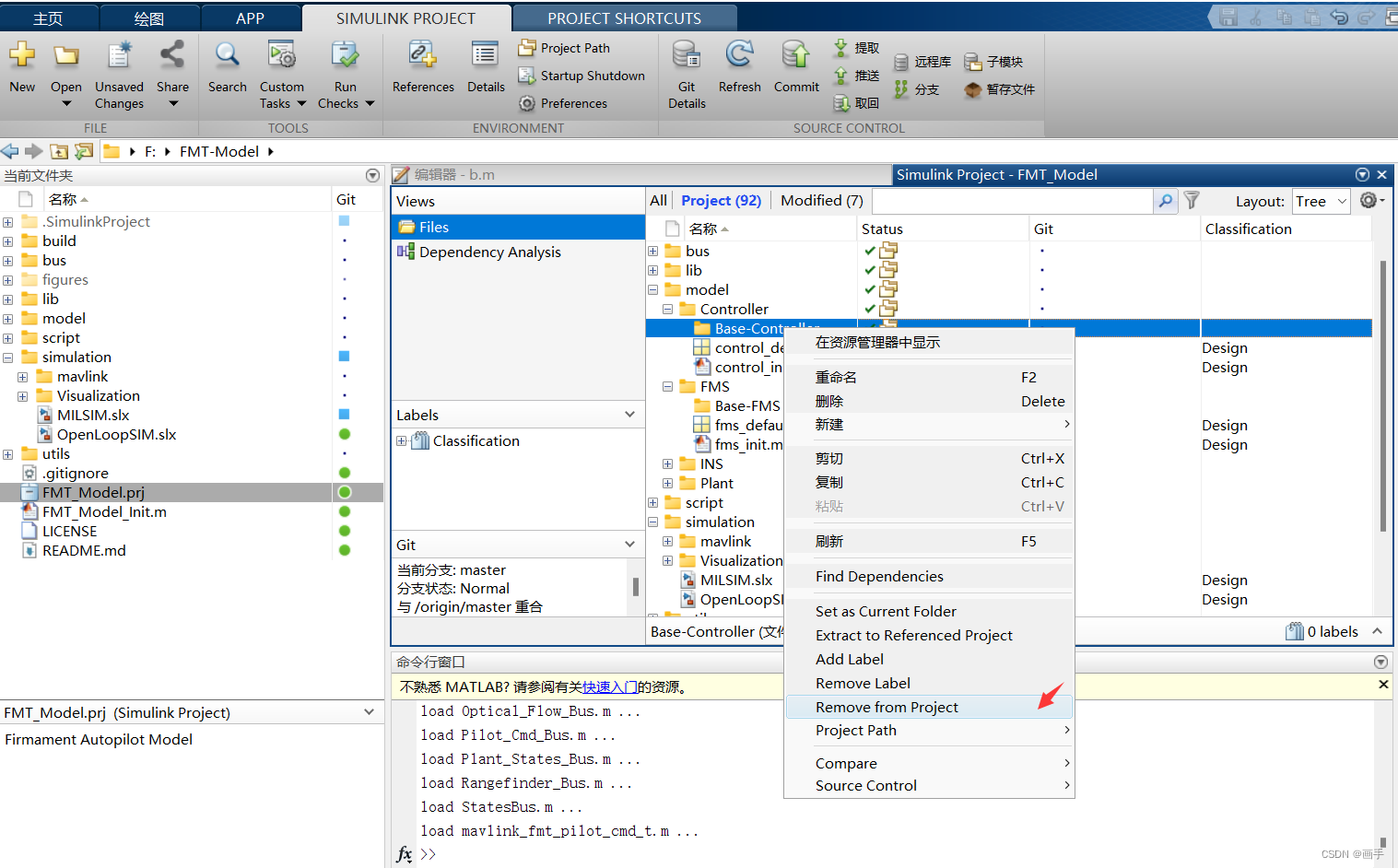Click 推送 (push) in Source Control

click(857, 76)
